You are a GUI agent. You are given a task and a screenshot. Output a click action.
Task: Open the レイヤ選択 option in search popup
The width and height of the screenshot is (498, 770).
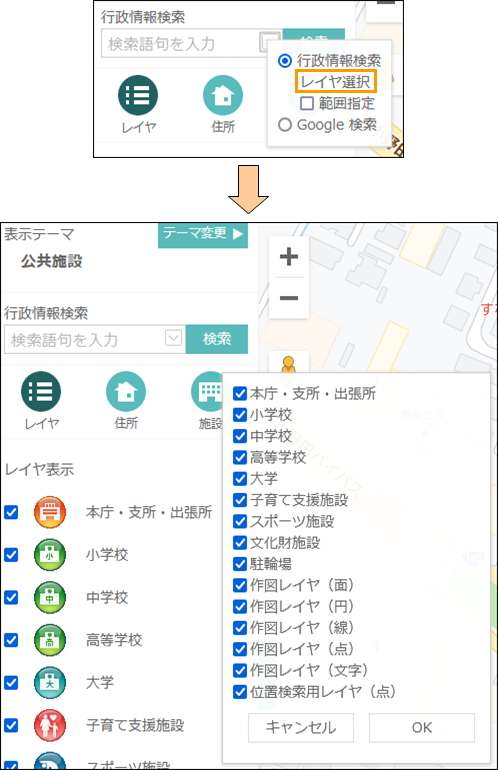(336, 81)
